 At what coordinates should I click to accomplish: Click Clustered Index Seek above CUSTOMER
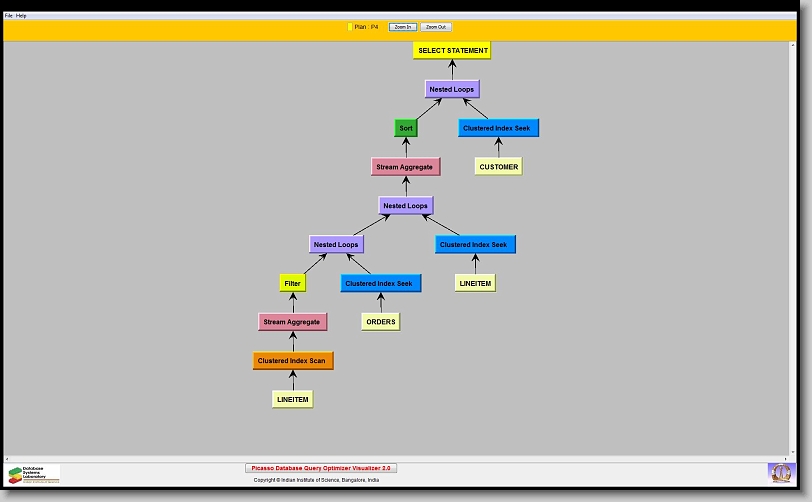(499, 128)
